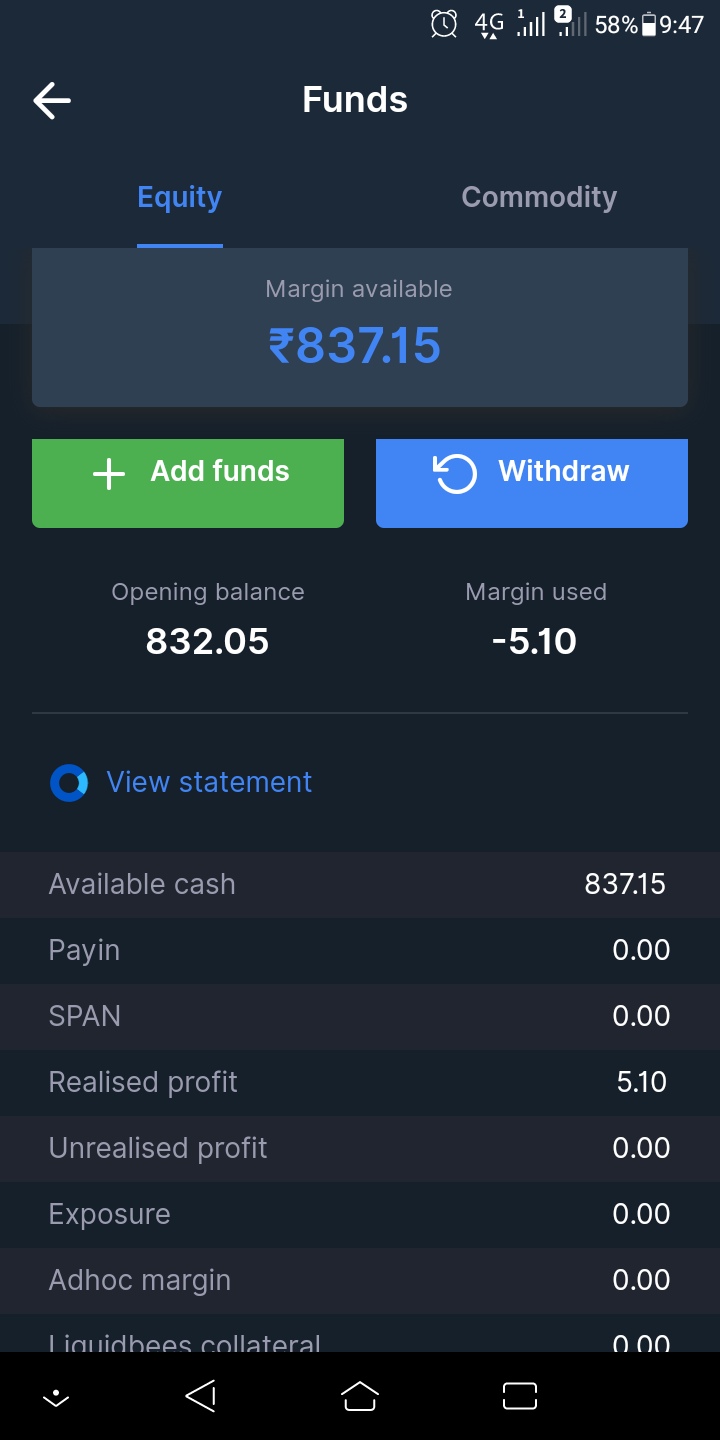Tap the back arrow icon
Screen dimensions: 720x1440
pos(52,100)
